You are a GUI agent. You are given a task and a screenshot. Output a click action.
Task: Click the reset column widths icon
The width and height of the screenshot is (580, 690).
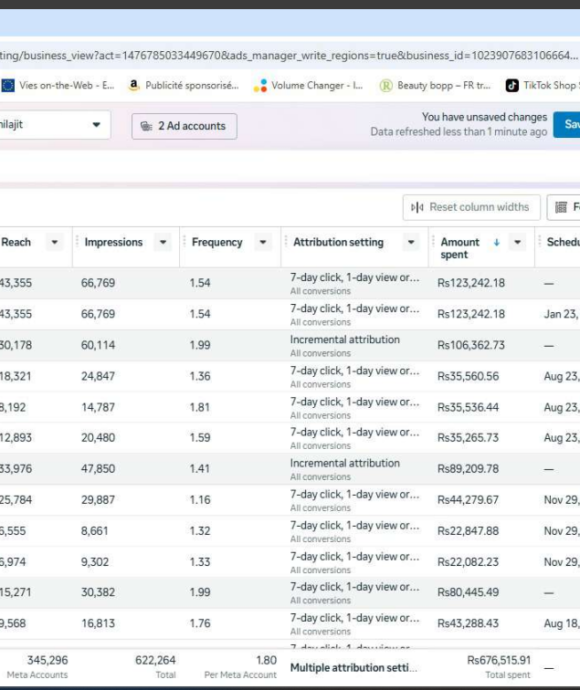[417, 207]
